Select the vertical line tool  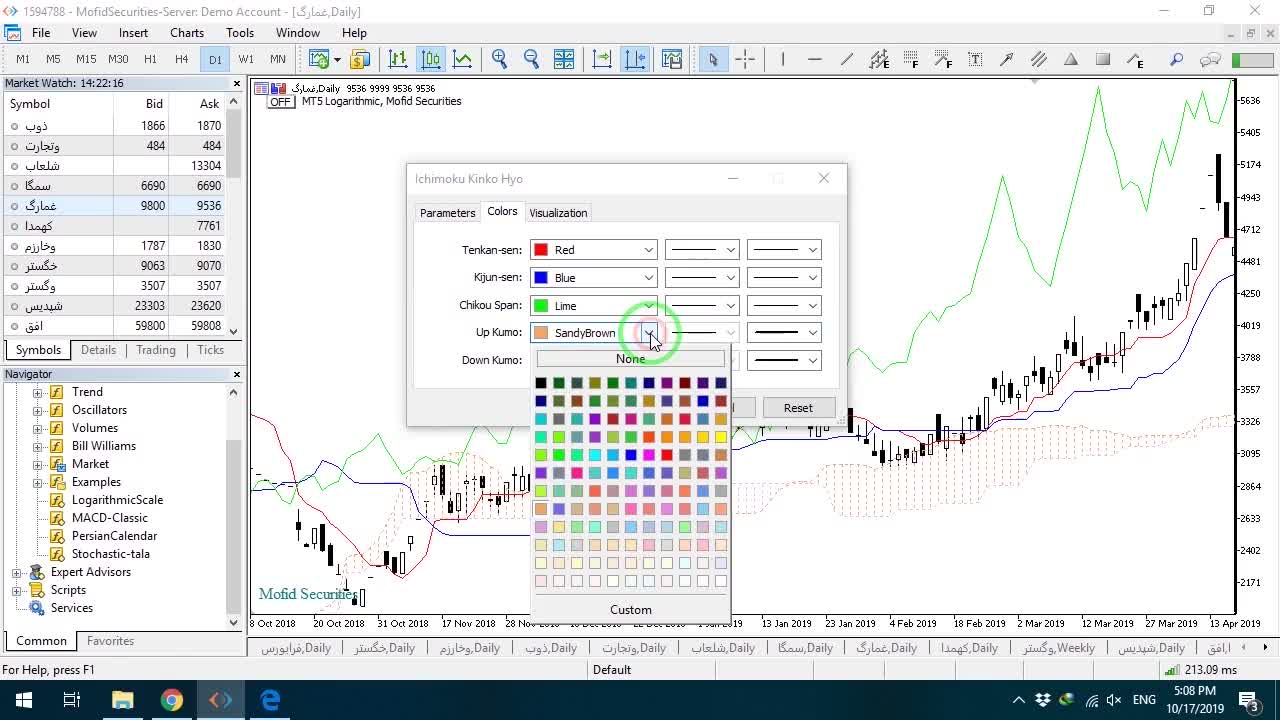[x=783, y=60]
